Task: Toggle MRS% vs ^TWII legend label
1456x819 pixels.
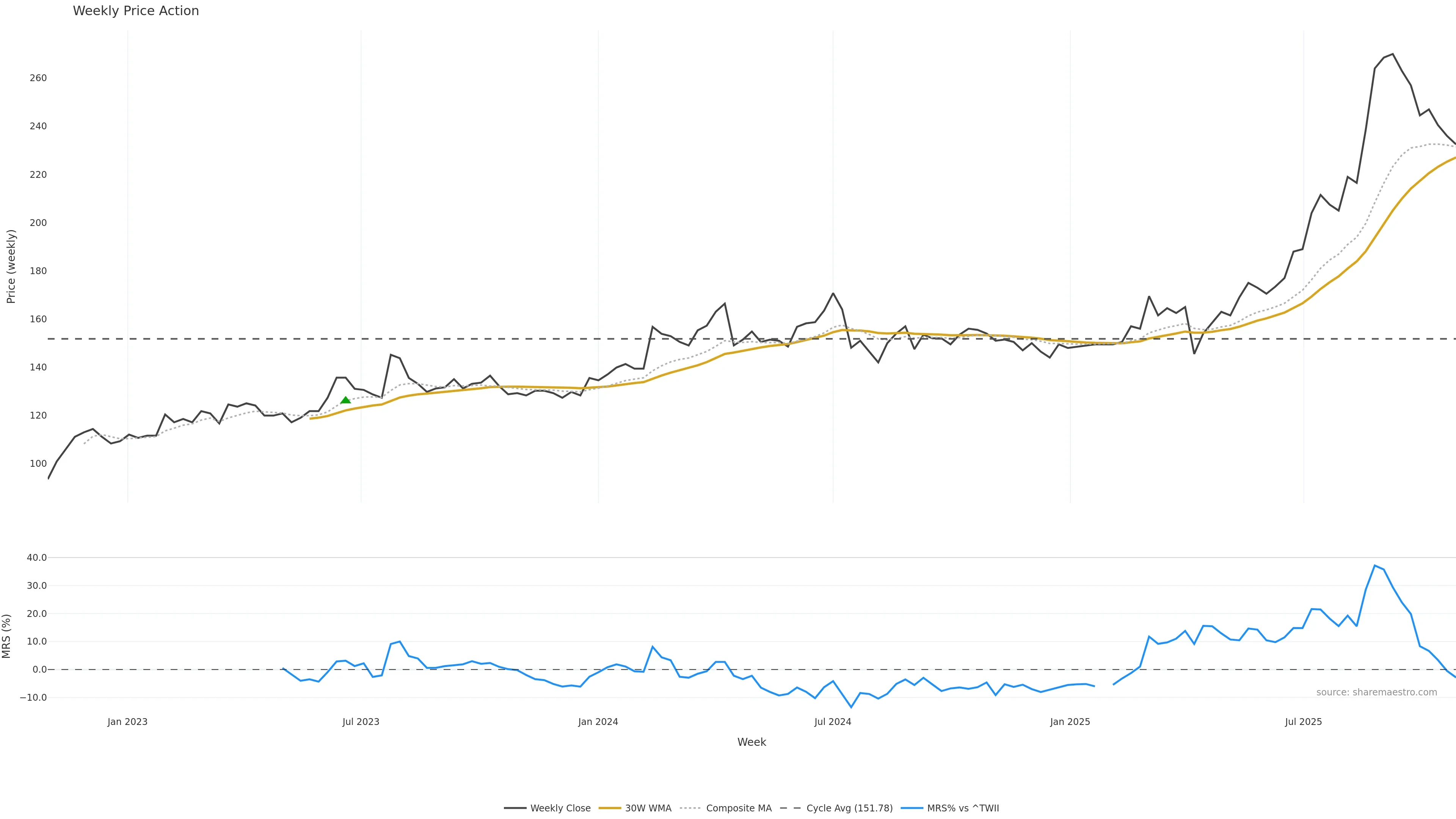Action: coord(963,808)
